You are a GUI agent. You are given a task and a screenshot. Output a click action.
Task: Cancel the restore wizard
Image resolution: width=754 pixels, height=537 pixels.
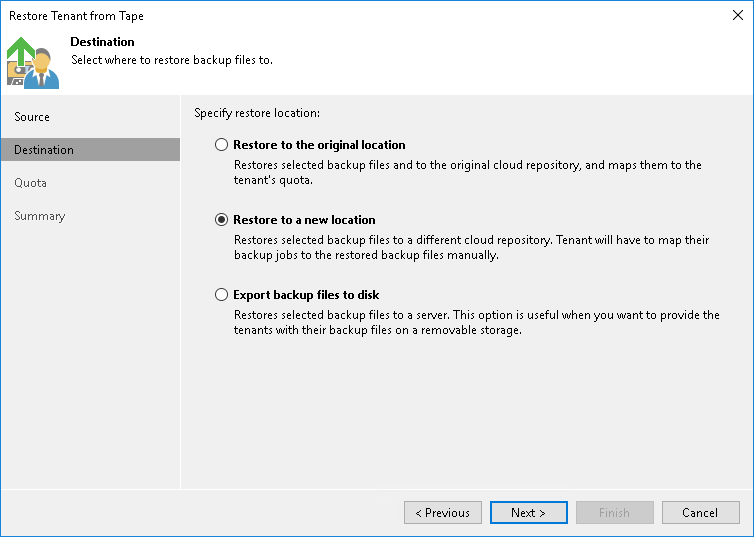point(700,512)
